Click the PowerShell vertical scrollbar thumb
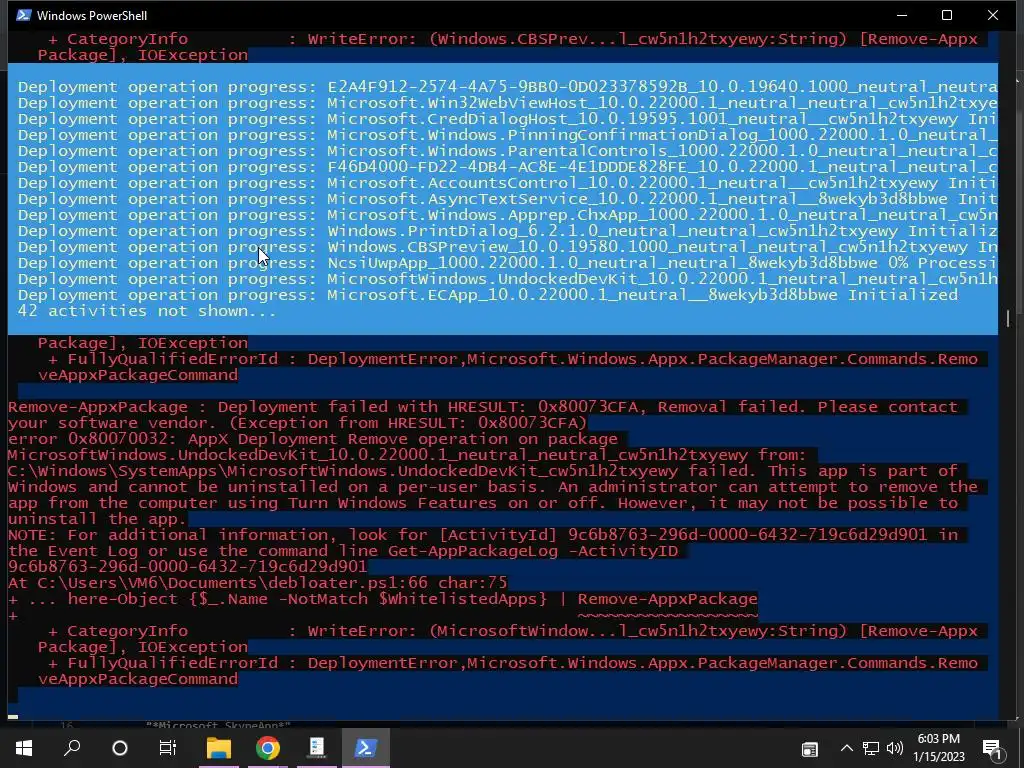Screen dimensions: 1024x768 [1008, 319]
